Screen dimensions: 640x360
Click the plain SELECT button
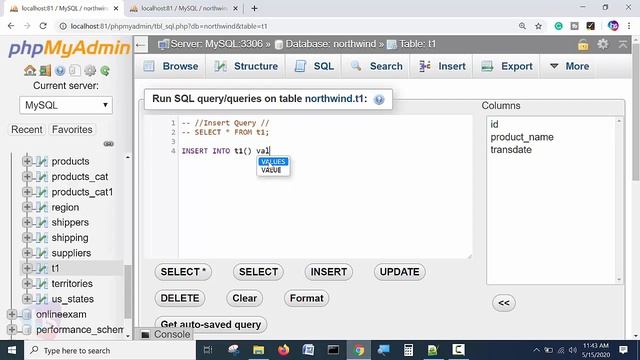258,272
